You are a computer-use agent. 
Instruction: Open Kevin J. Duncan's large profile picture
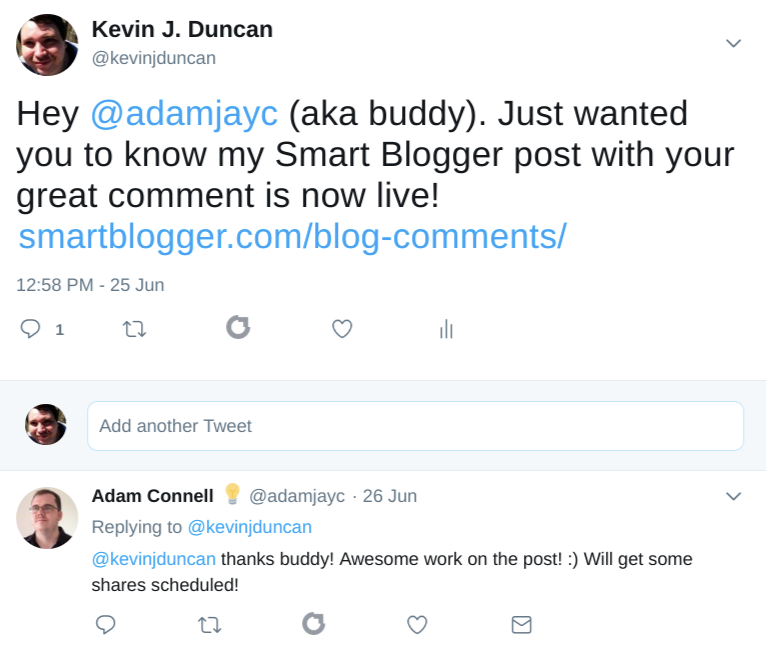[x=47, y=45]
